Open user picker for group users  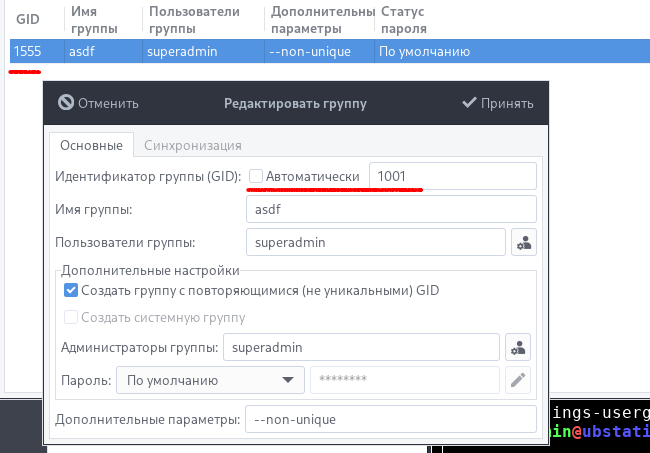tap(523, 242)
